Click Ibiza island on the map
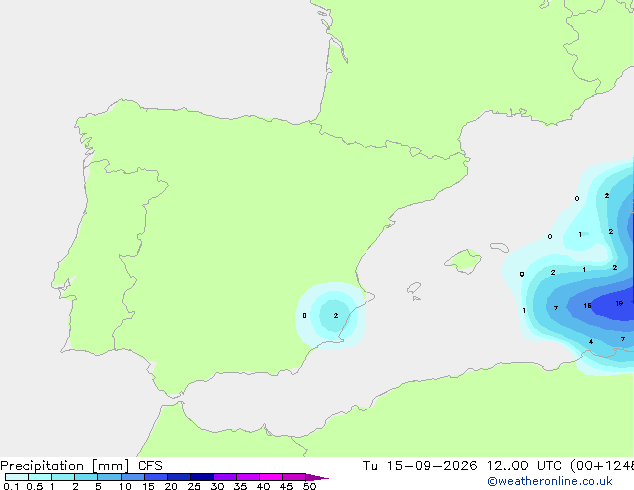This screenshot has height=490, width=634. click(414, 288)
